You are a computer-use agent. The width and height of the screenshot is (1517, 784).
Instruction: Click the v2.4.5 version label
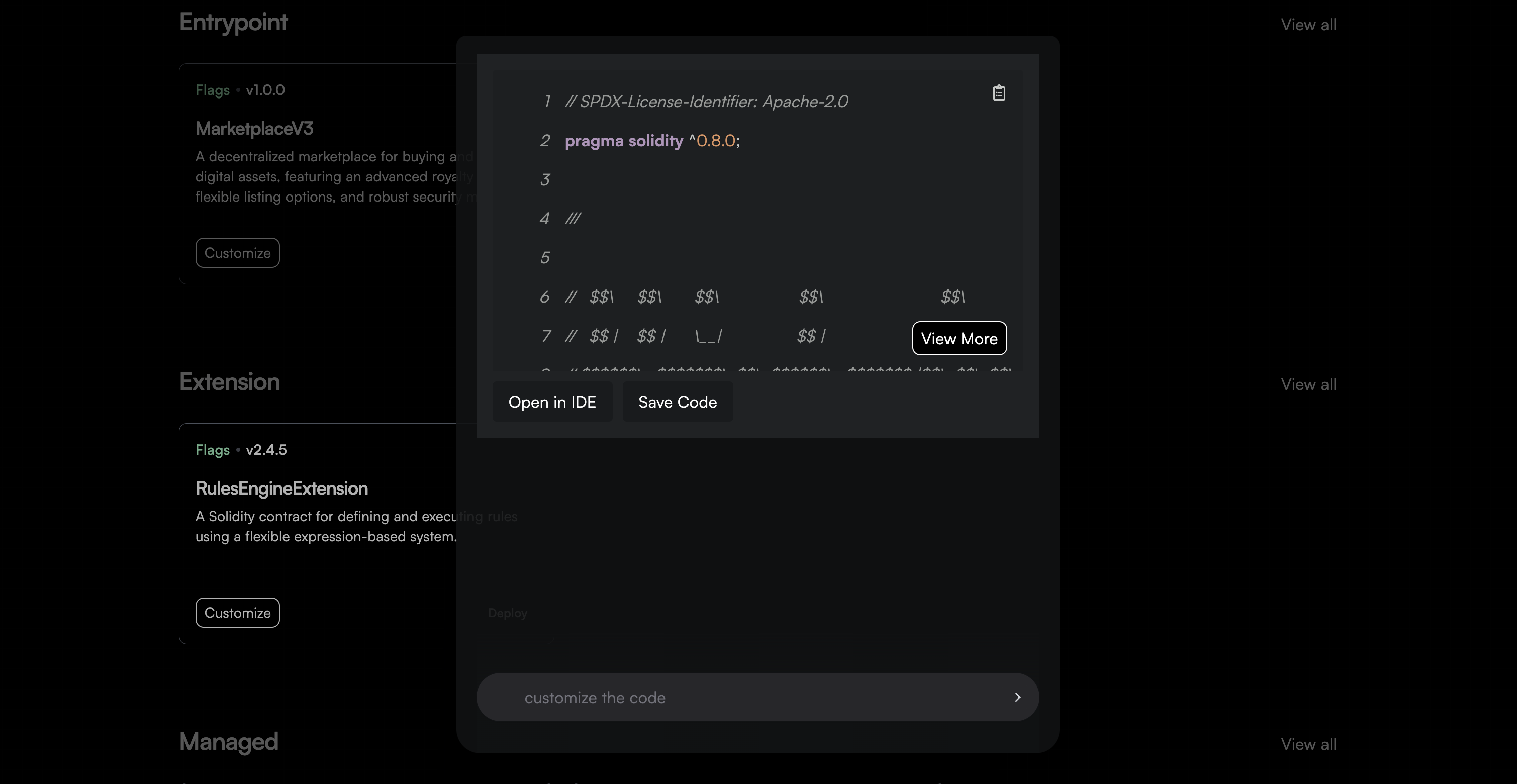[x=266, y=450]
